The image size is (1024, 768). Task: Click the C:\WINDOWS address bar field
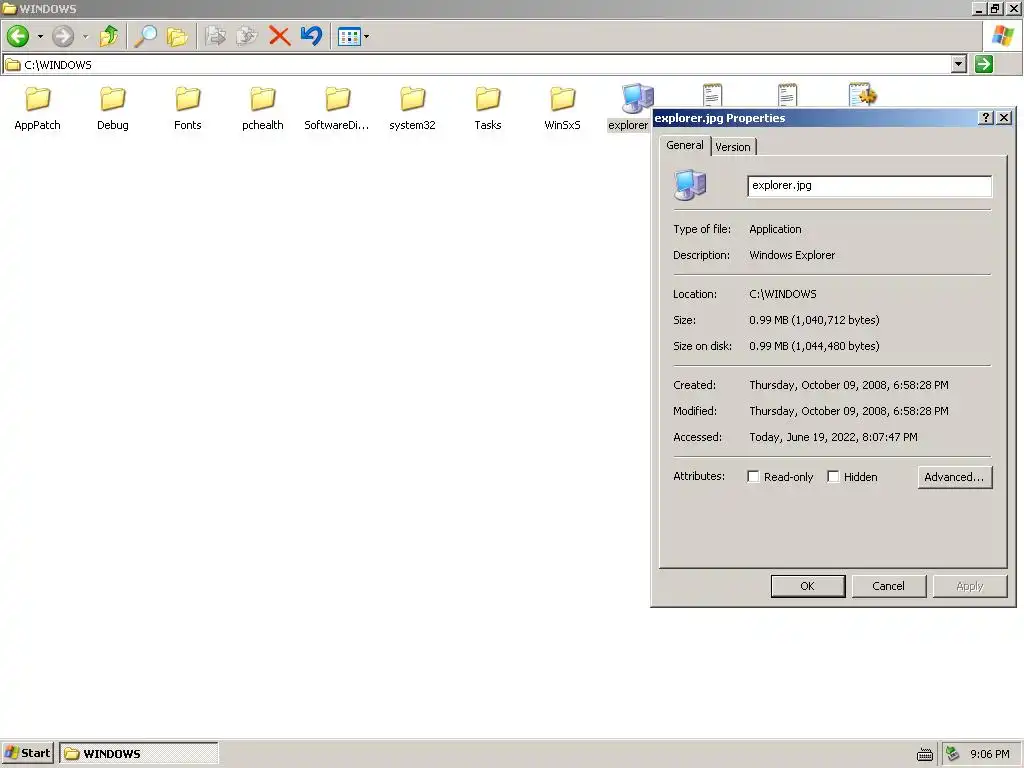coord(486,65)
